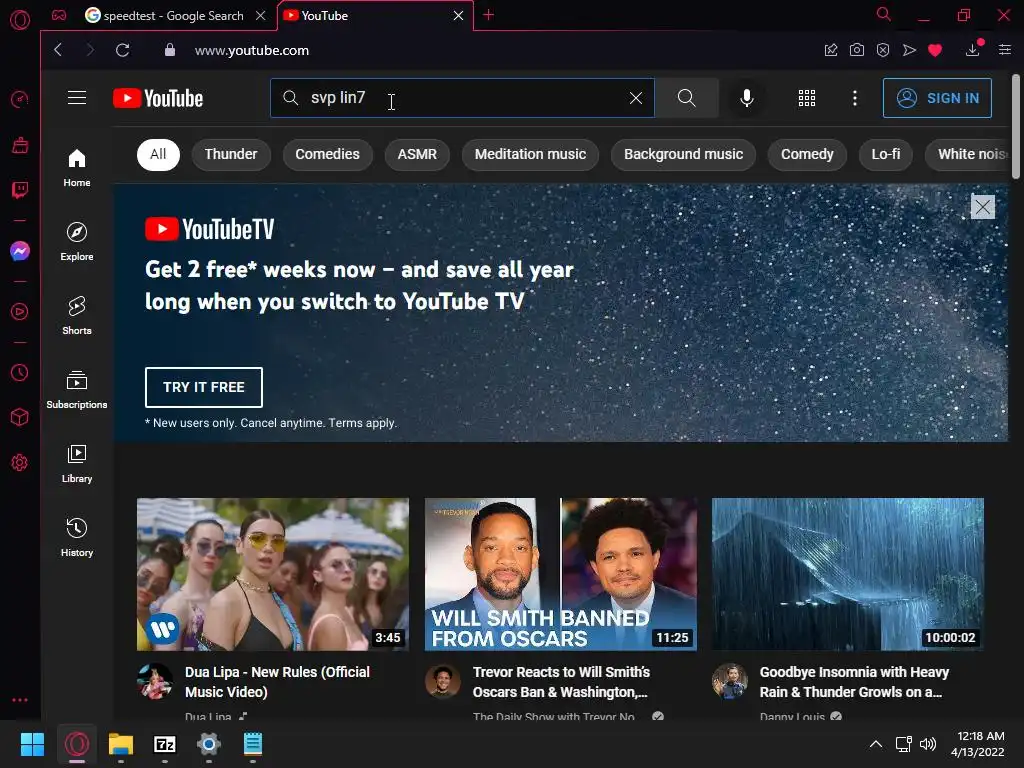
Task: Open Shorts in YouTube sidebar
Action: [x=77, y=315]
